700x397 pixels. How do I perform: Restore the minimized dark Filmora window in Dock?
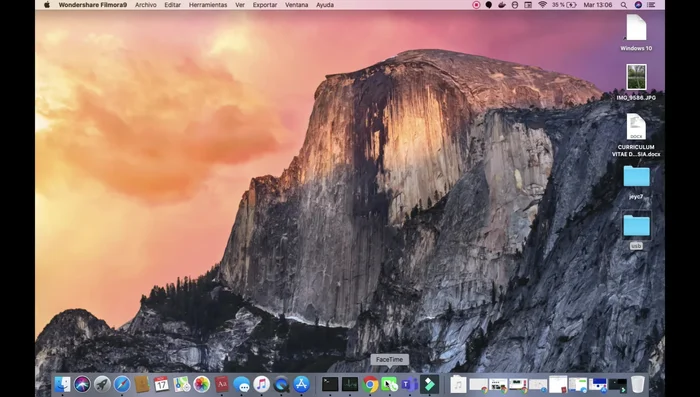tap(617, 384)
